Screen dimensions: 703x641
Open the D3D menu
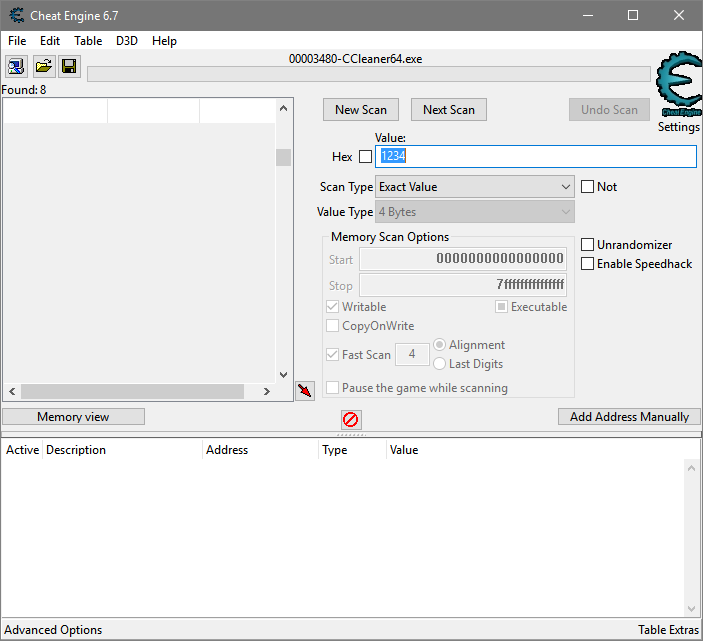point(127,41)
